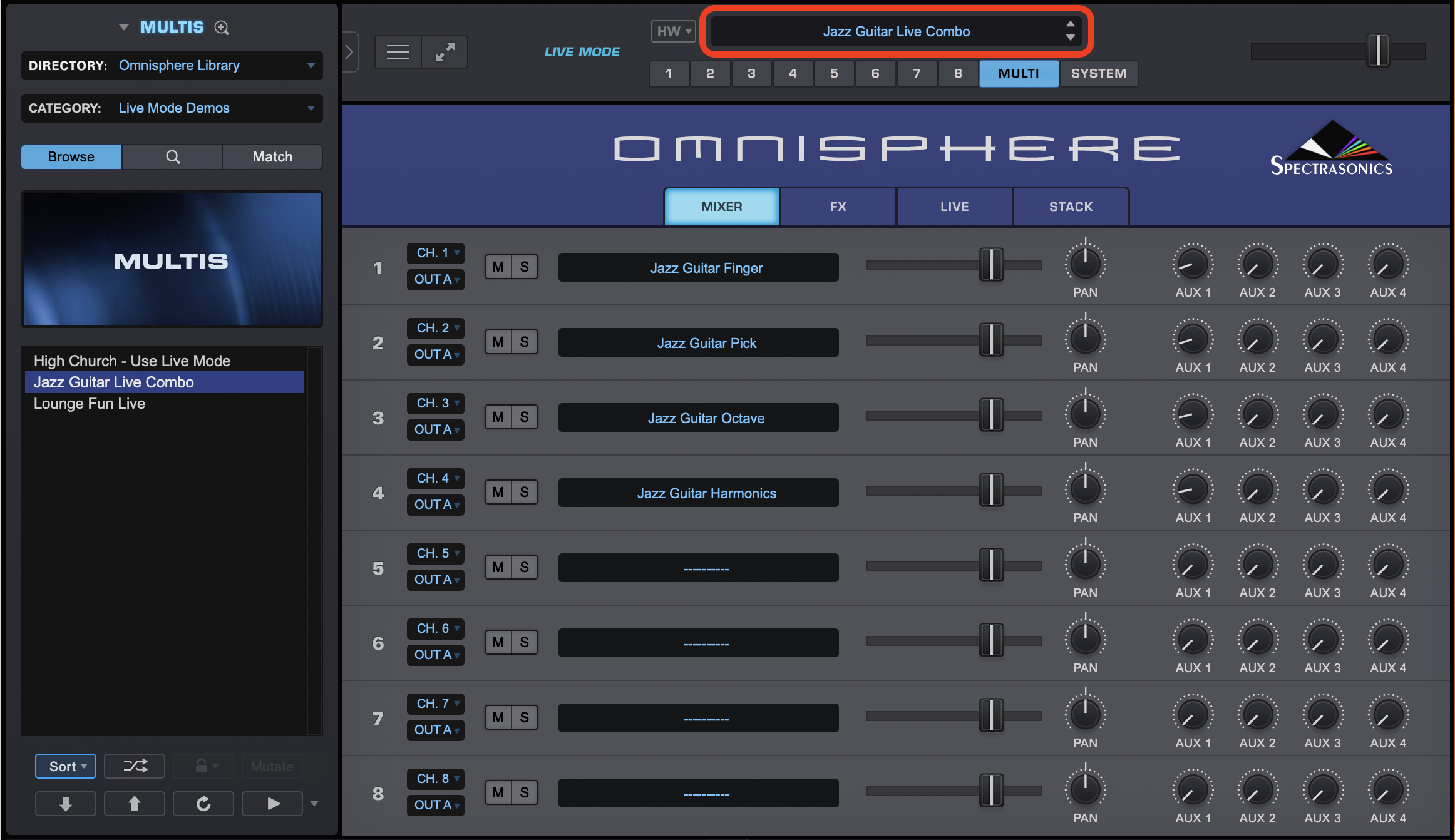Open the CH. 1 MIDI channel dropdown
The height and width of the screenshot is (840, 1455).
436,254
